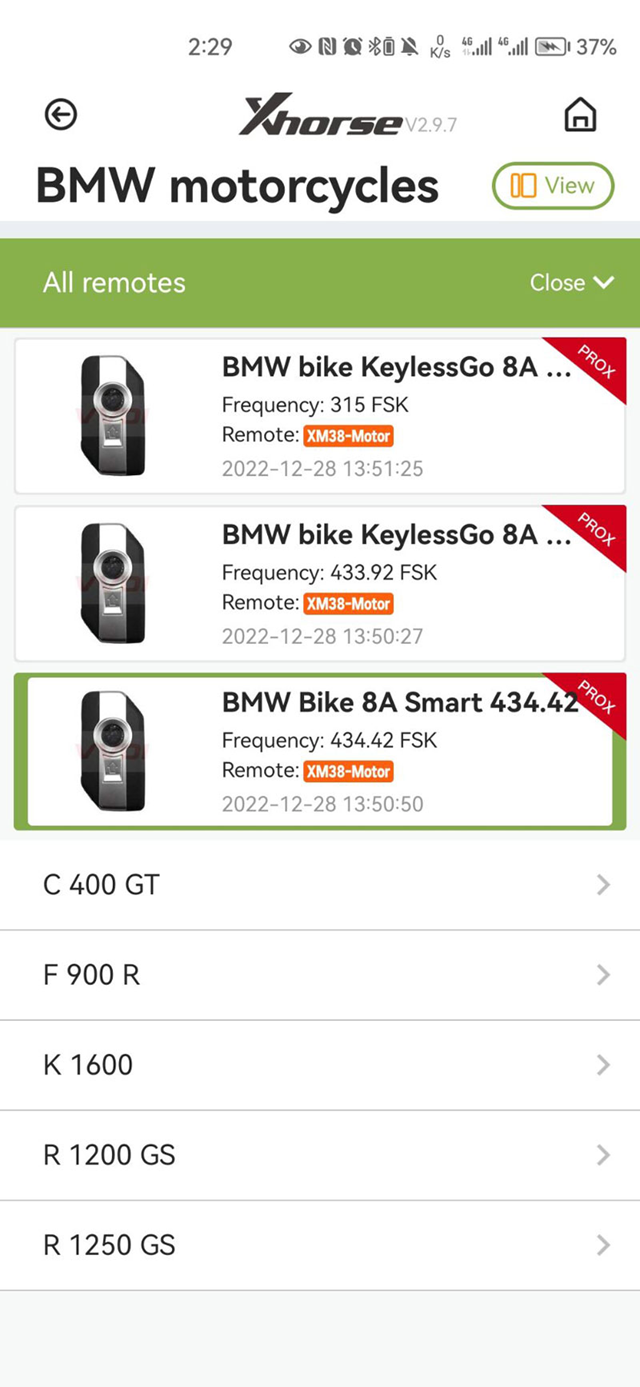This screenshot has height=1387, width=640.
Task: Open the R 1200 GS listing
Action: pos(320,1155)
